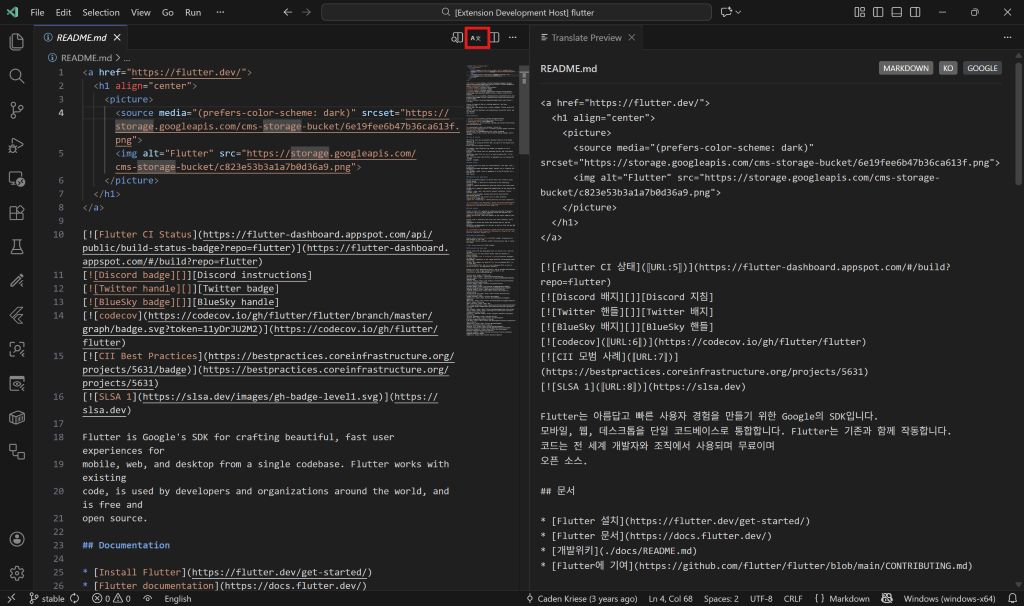The width and height of the screenshot is (1024, 606).
Task: Click the README.md breadcrumb item
Action: 86,57
